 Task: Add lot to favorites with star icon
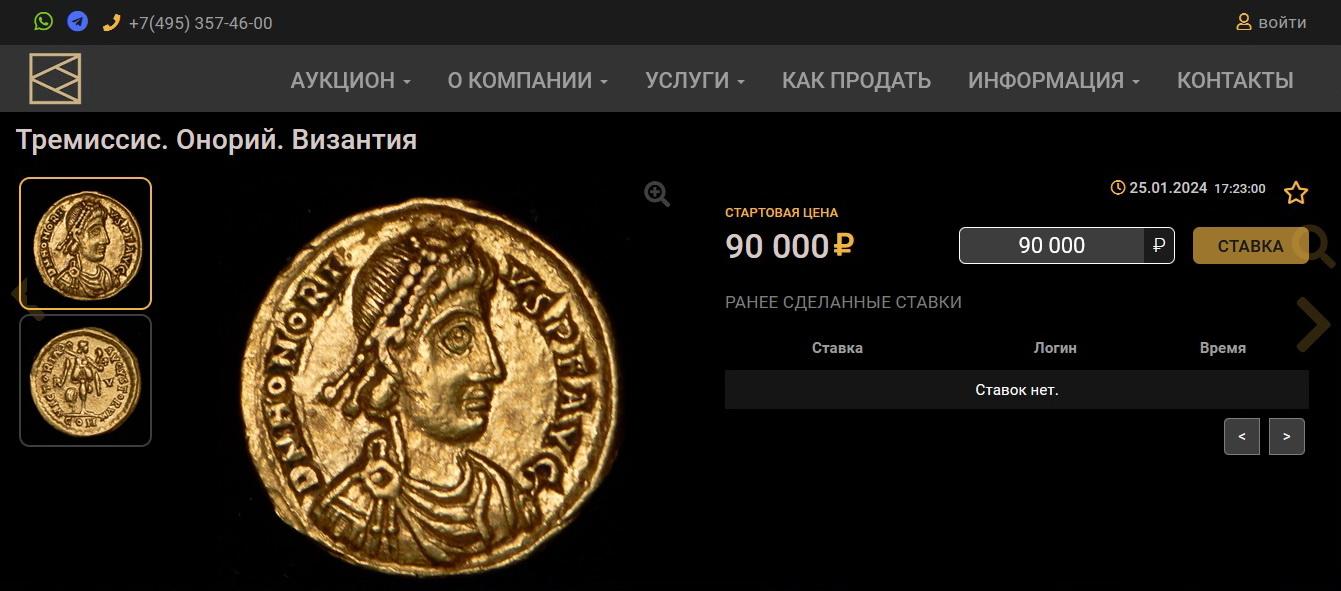click(x=1296, y=193)
